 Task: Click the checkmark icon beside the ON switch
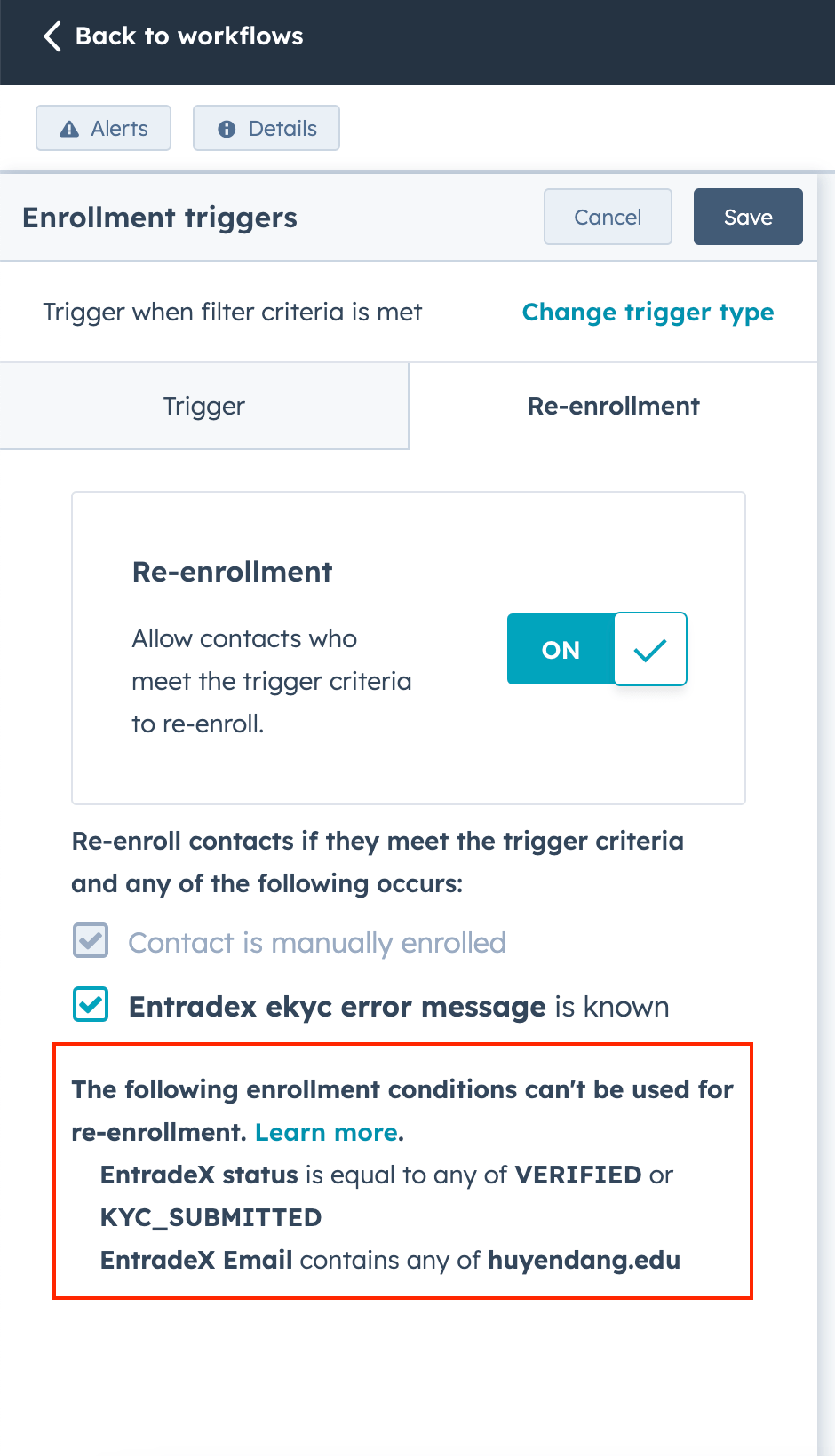(649, 649)
